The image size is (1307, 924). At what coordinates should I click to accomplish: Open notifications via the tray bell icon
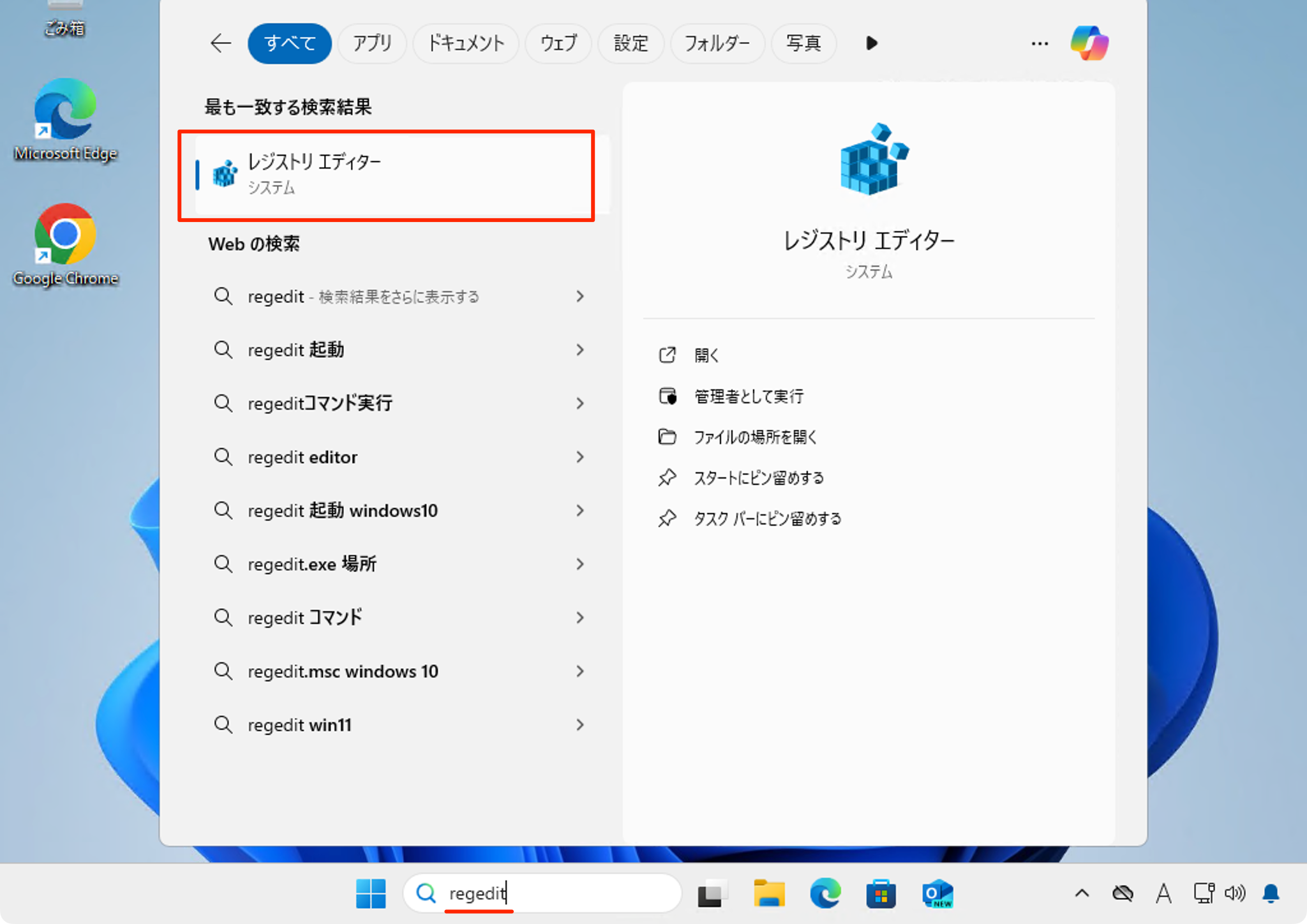(x=1271, y=893)
